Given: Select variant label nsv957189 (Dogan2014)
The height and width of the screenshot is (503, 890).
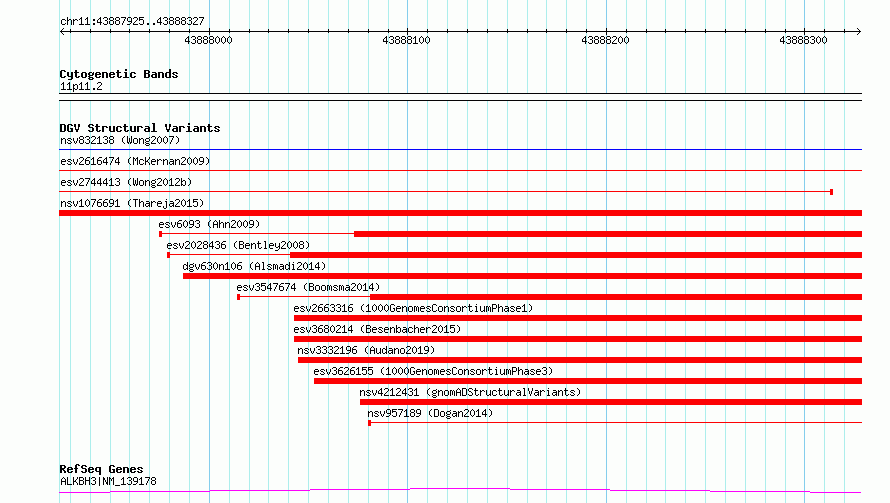Looking at the screenshot, I should coord(430,413).
